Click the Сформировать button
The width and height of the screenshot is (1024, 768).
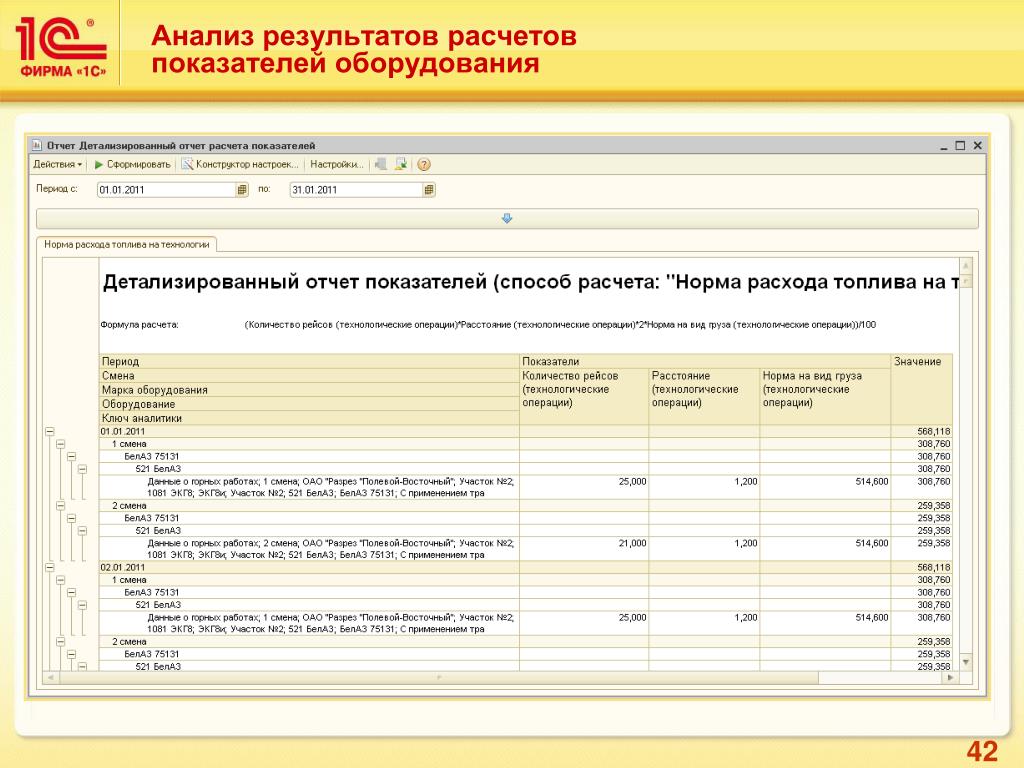coord(133,165)
